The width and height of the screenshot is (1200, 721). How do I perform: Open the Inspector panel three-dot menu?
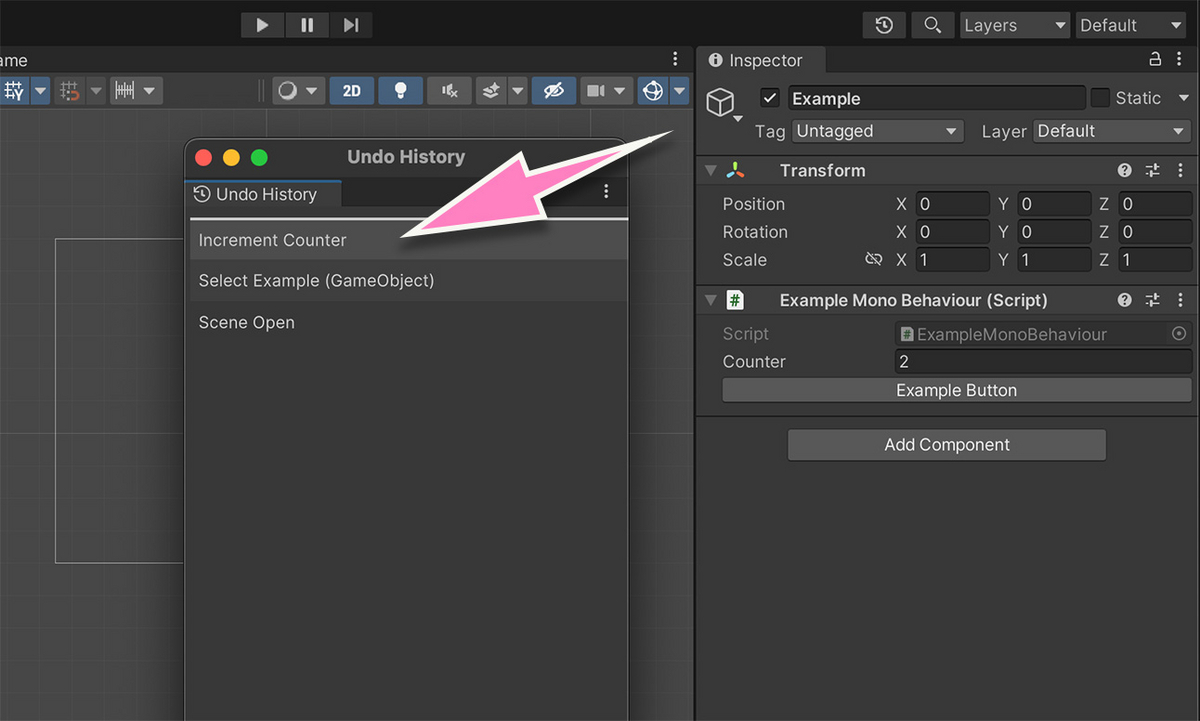click(1180, 60)
